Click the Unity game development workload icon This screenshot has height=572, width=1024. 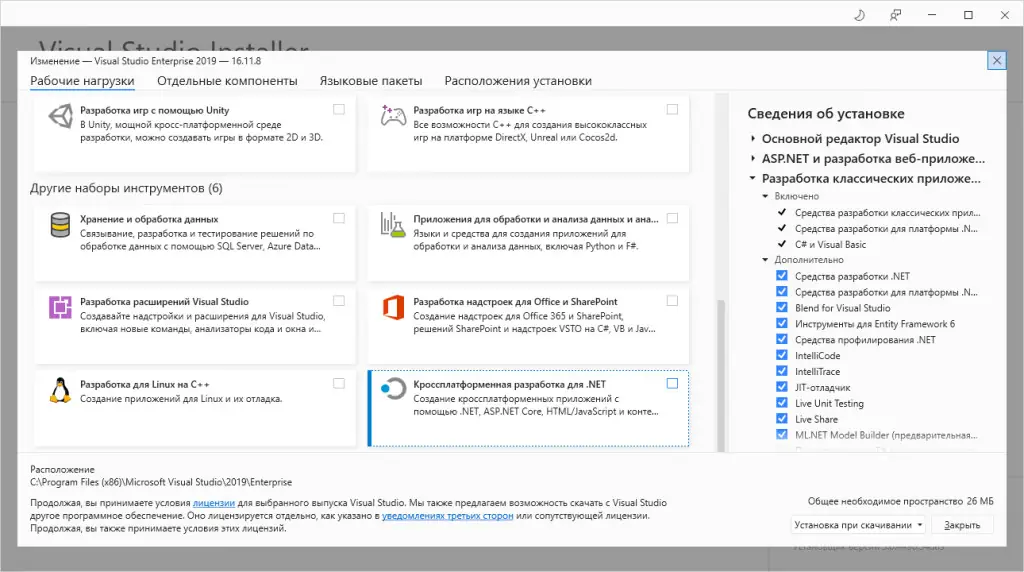click(x=60, y=117)
